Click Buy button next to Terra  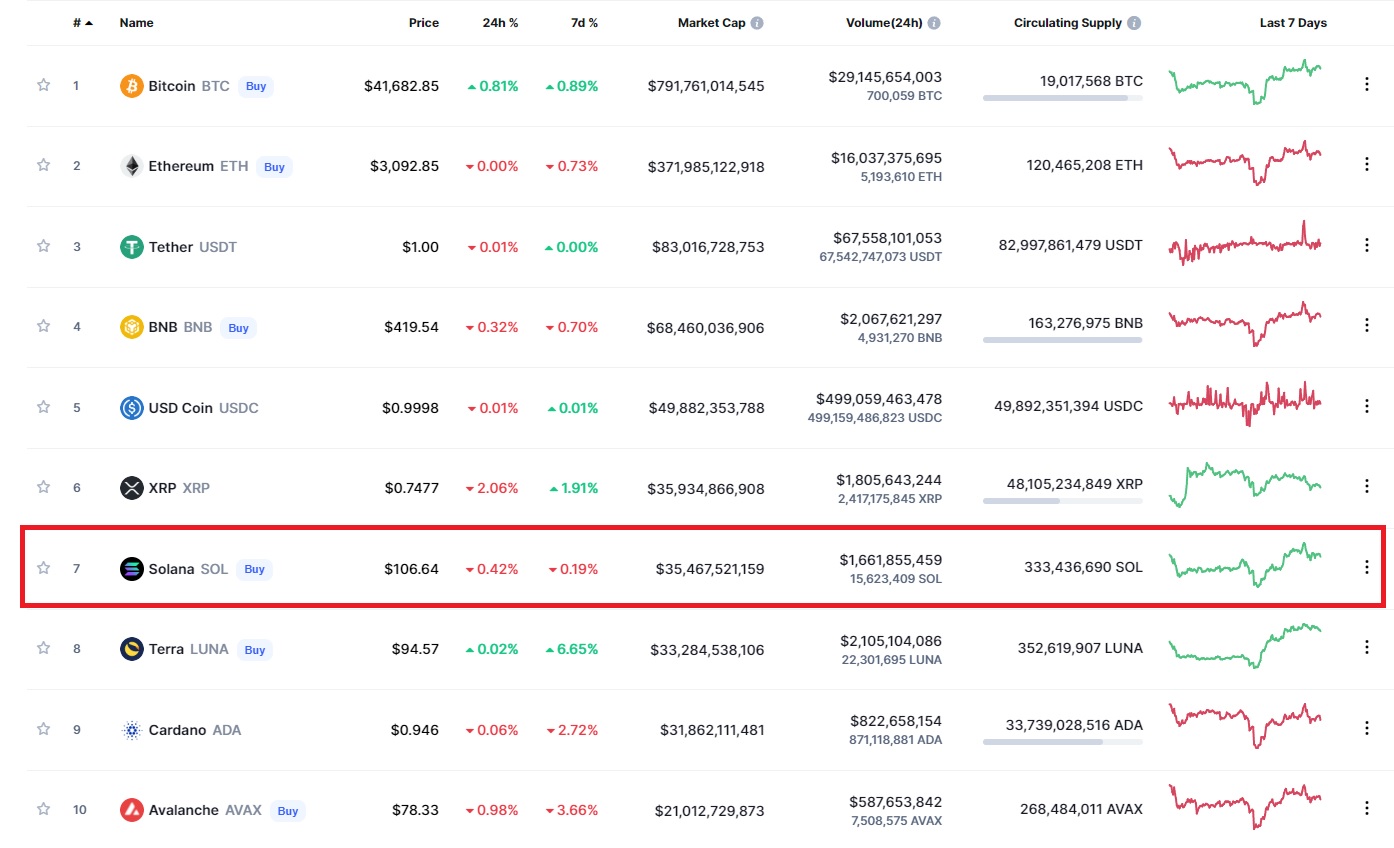tap(255, 650)
